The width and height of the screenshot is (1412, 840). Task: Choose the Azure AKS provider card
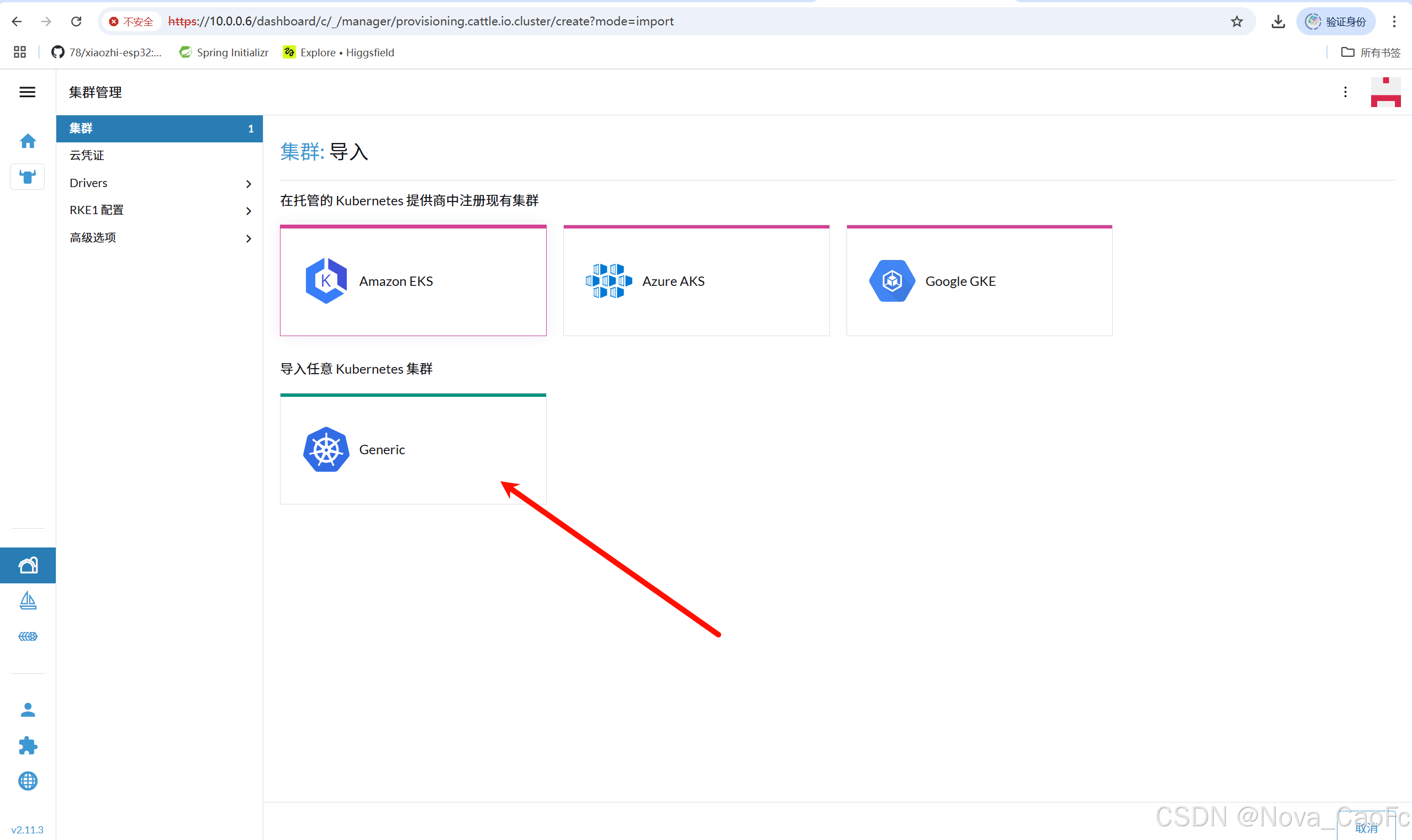[x=696, y=281]
